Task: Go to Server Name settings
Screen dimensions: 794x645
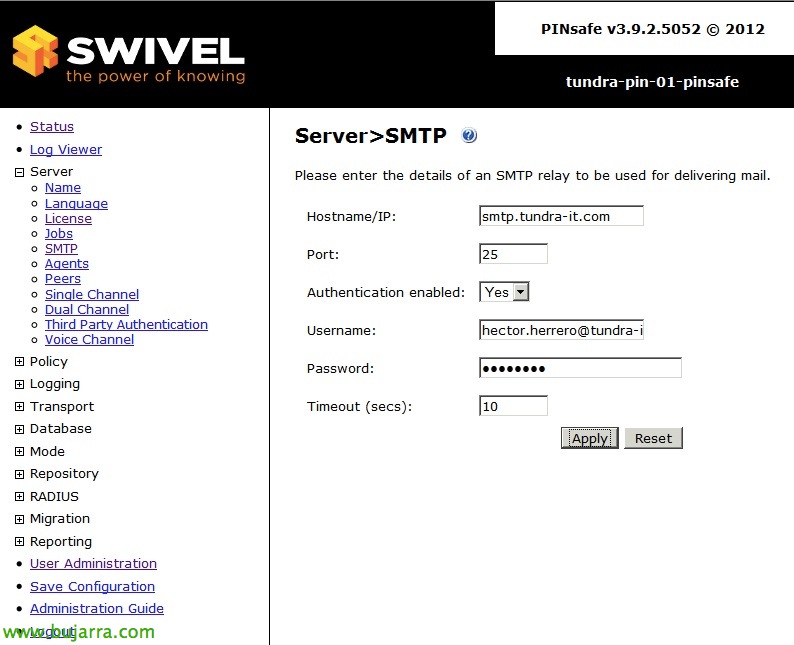Action: (x=63, y=188)
